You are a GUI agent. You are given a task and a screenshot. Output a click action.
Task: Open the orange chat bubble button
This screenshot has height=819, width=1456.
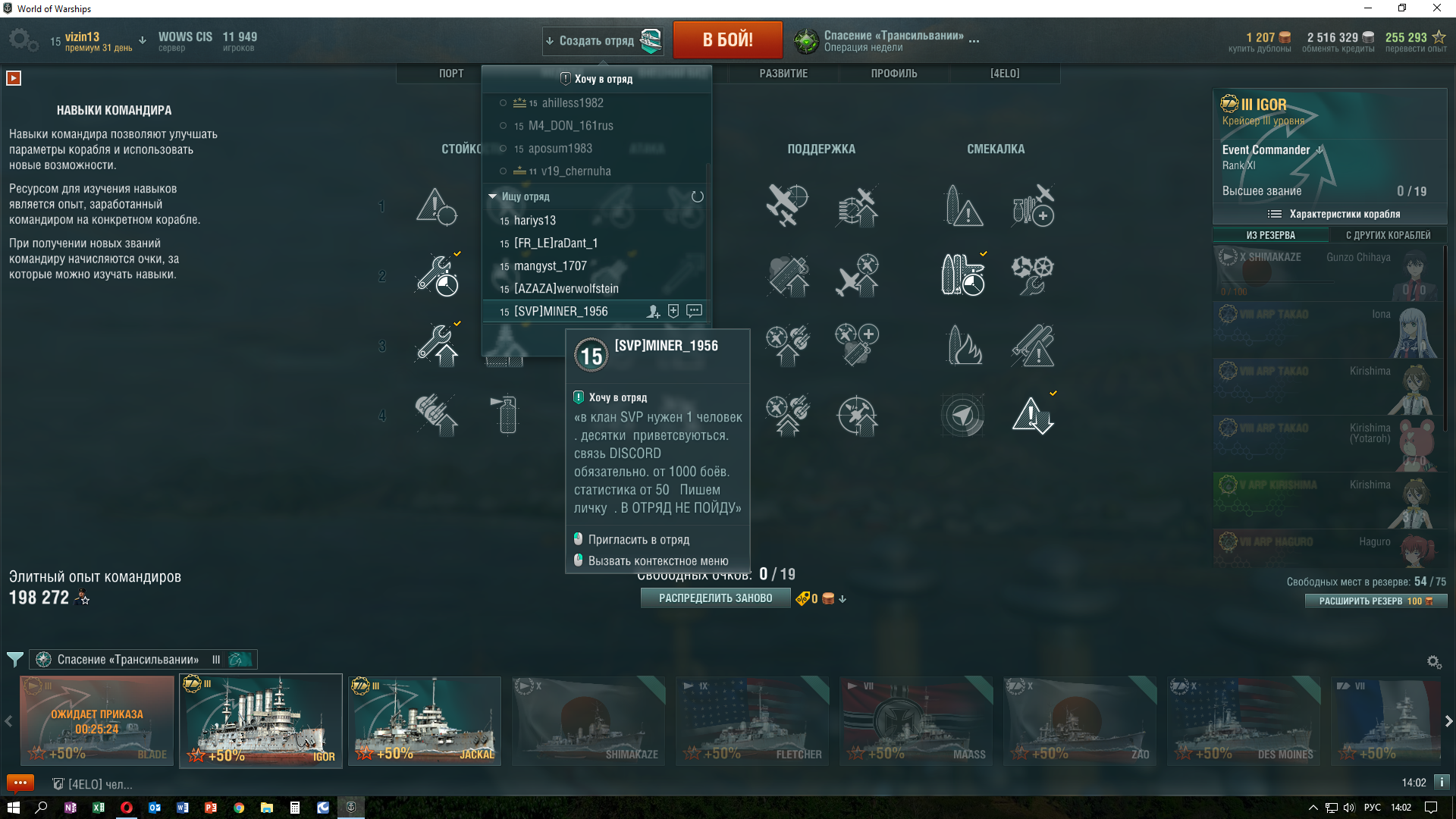point(20,783)
